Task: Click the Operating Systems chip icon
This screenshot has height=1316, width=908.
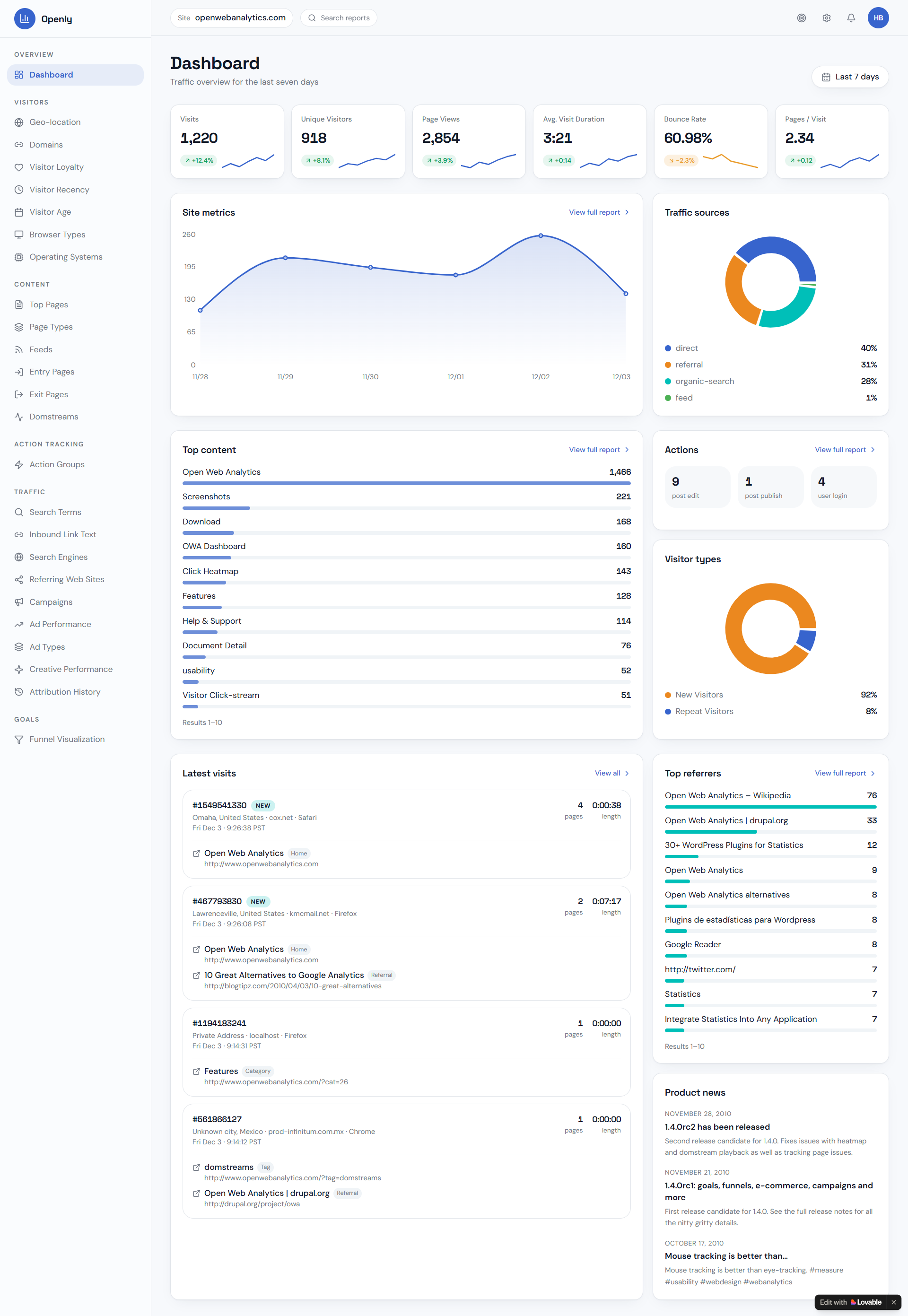Action: 19,257
